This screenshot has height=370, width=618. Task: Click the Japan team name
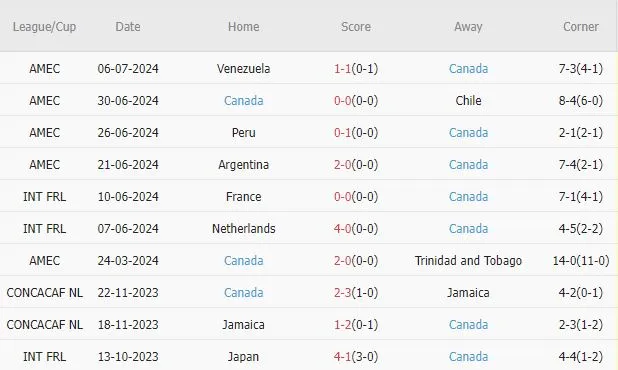(244, 357)
